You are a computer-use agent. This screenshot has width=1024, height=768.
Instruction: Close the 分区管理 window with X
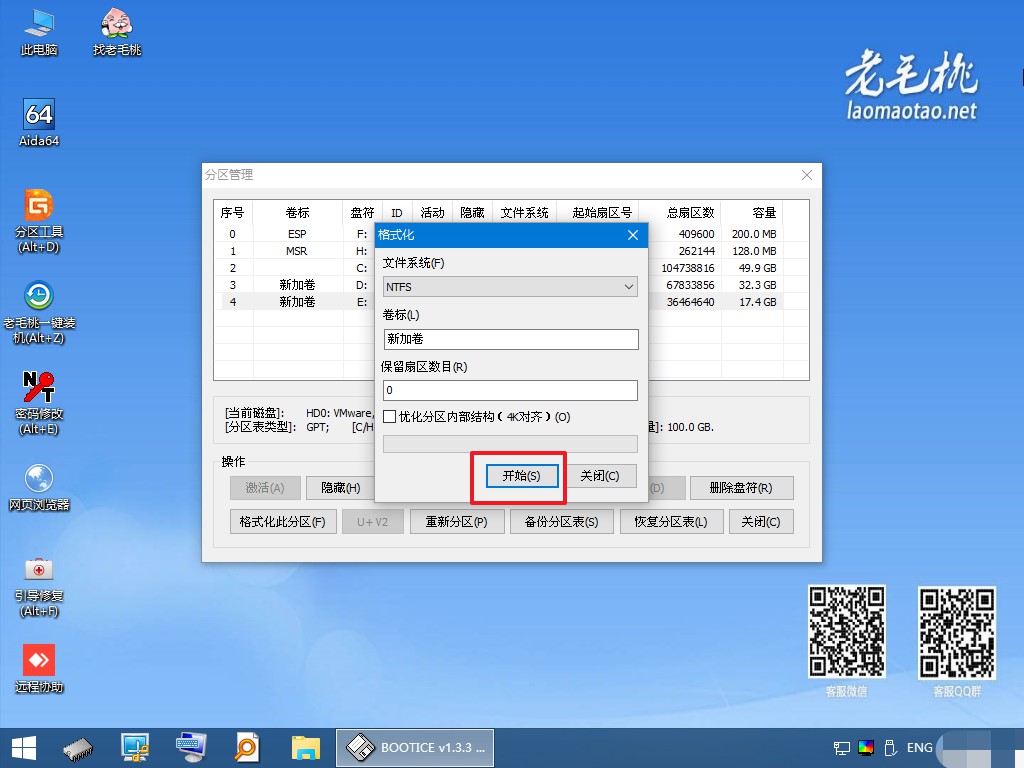[x=807, y=175]
